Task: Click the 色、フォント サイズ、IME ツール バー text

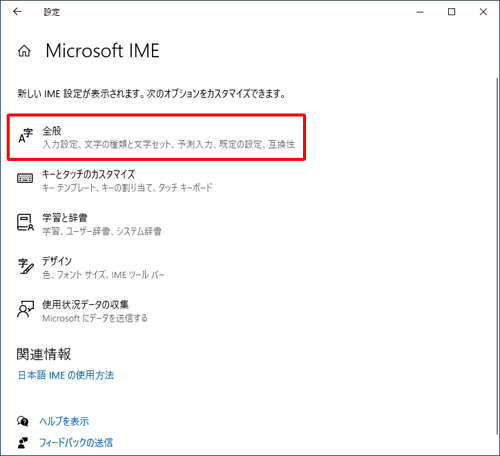Action: point(103,275)
